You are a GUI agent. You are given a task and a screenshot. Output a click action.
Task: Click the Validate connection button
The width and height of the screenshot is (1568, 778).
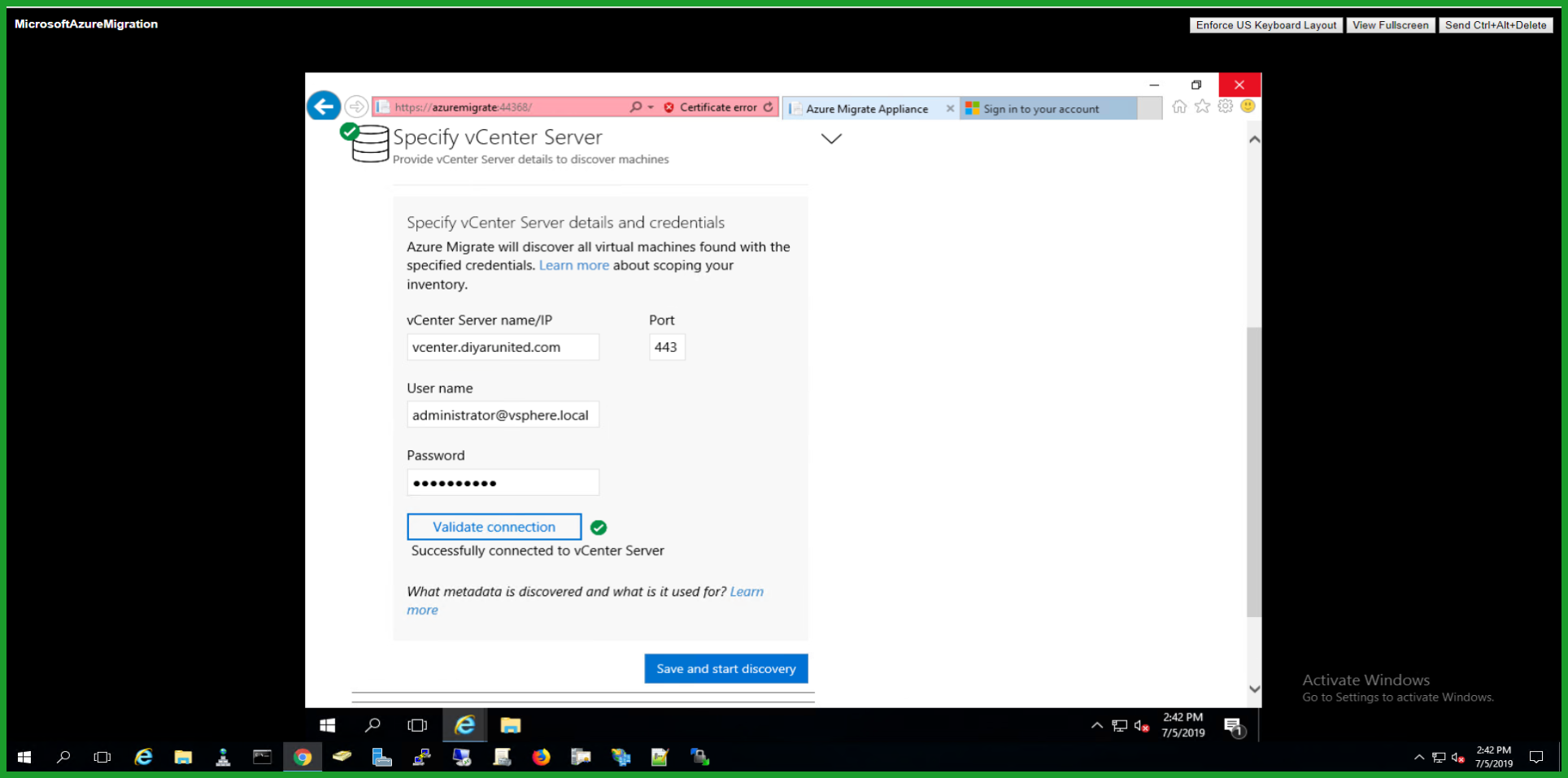pos(494,527)
